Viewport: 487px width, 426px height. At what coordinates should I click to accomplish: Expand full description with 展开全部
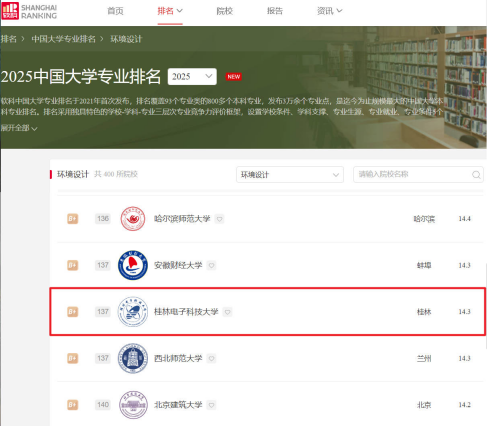(19, 128)
